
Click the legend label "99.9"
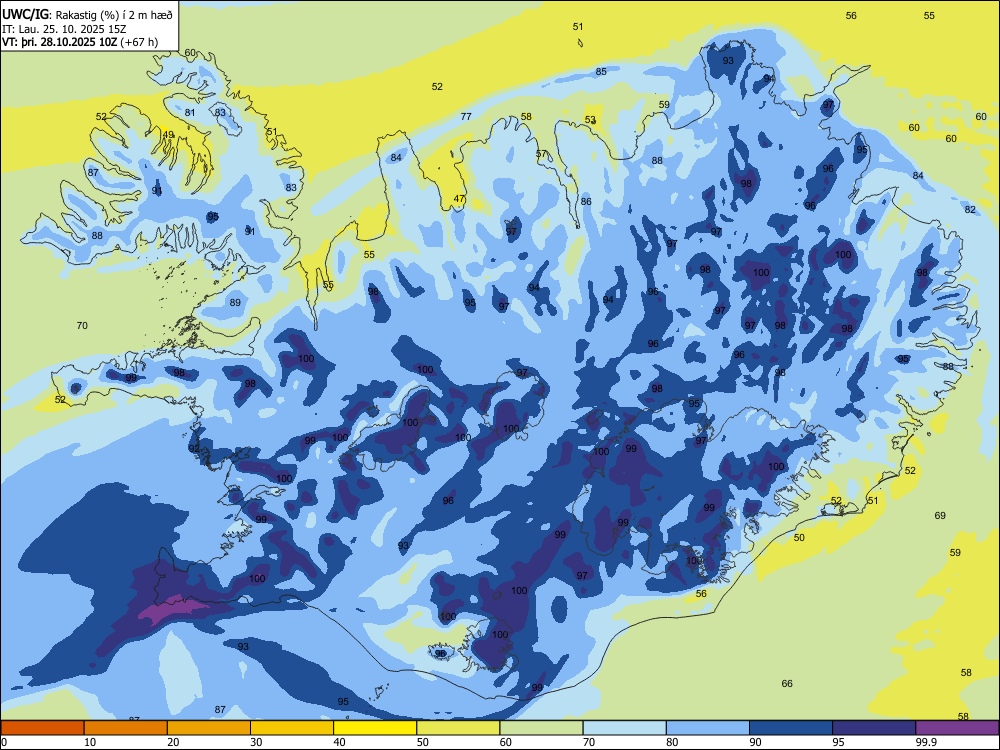coord(925,742)
